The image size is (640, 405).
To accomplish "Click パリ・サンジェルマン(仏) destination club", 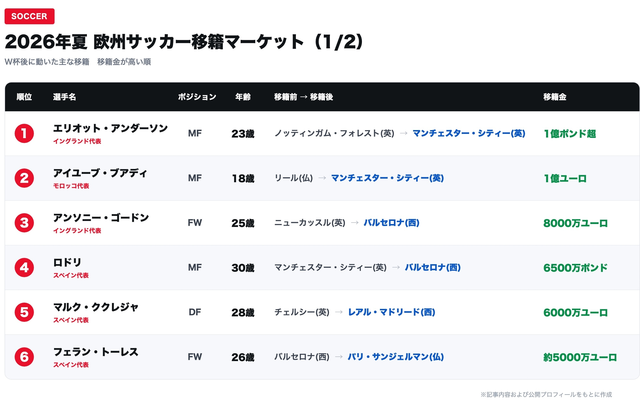I will (396, 357).
